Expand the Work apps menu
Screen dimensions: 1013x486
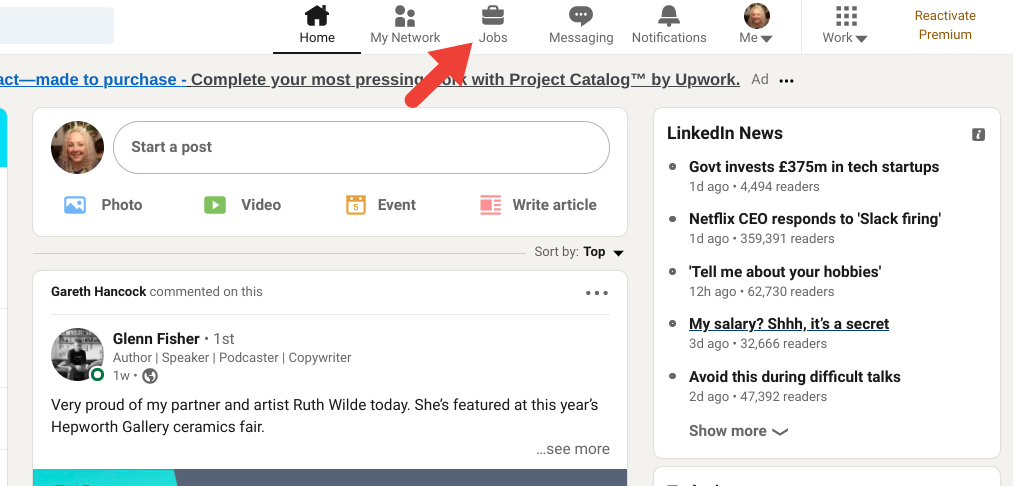point(844,25)
